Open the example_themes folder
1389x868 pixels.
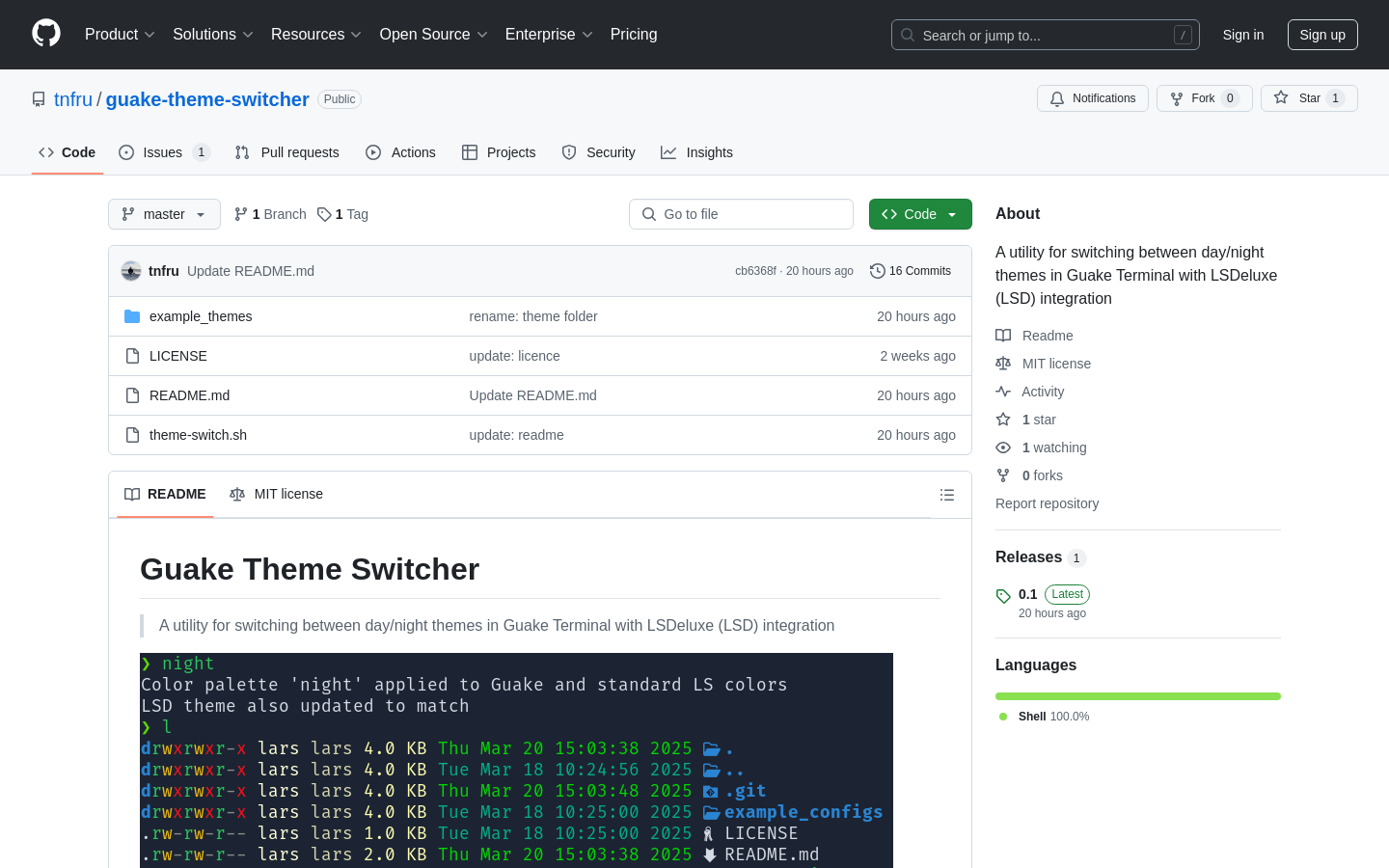click(201, 316)
